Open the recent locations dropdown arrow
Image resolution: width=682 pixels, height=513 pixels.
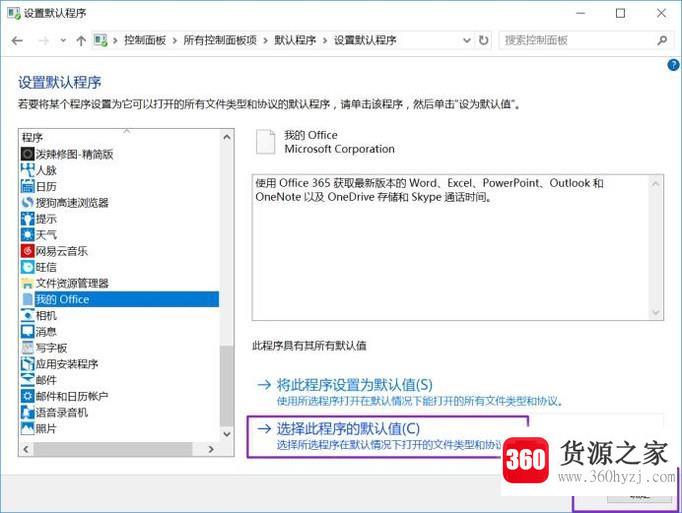(x=63, y=41)
